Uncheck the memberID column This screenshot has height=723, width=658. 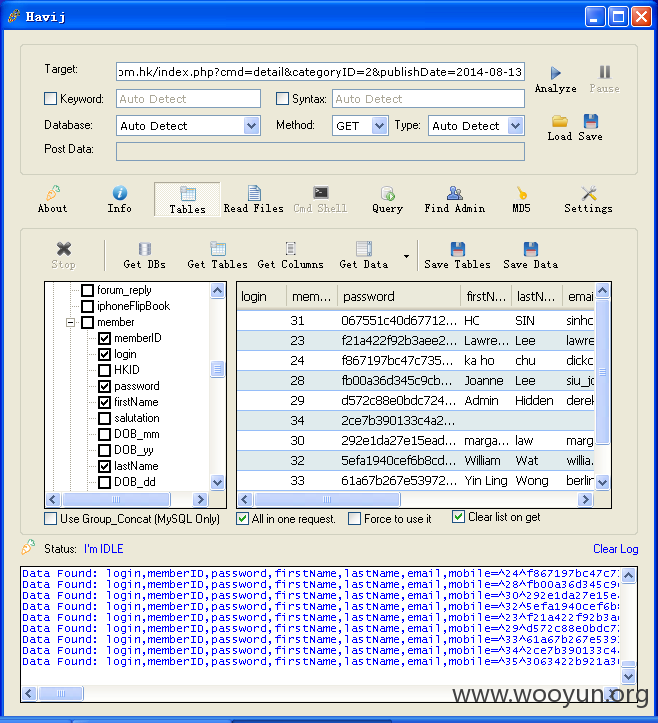pyautogui.click(x=105, y=338)
